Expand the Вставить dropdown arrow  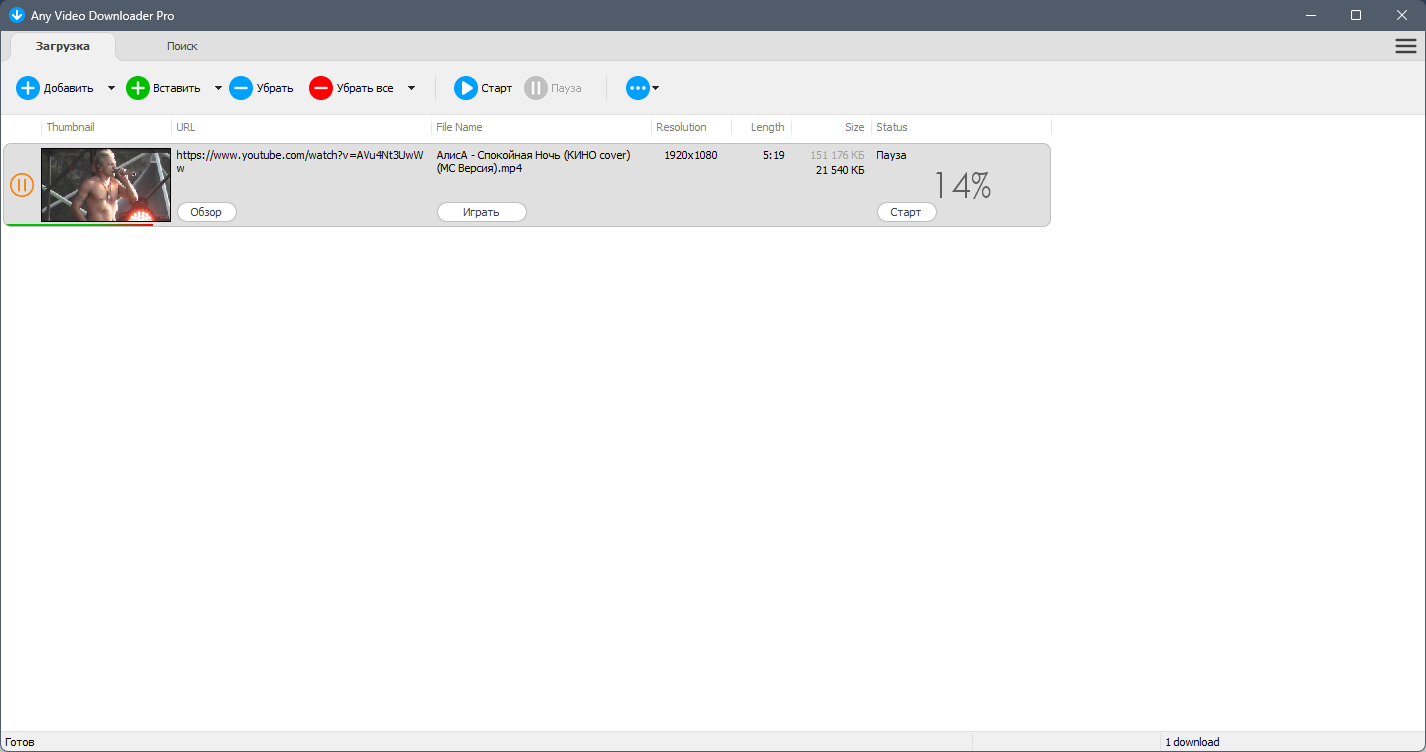pyautogui.click(x=218, y=88)
